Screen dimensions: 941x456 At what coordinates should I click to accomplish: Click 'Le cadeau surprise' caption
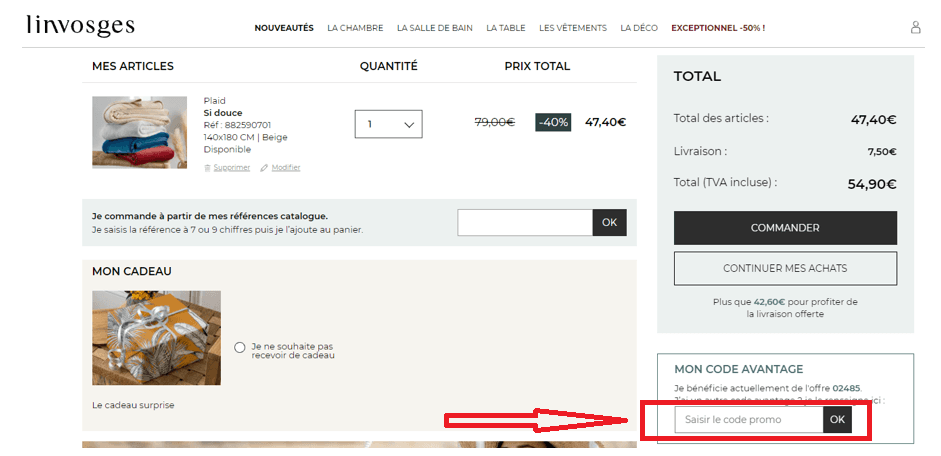[133, 405]
